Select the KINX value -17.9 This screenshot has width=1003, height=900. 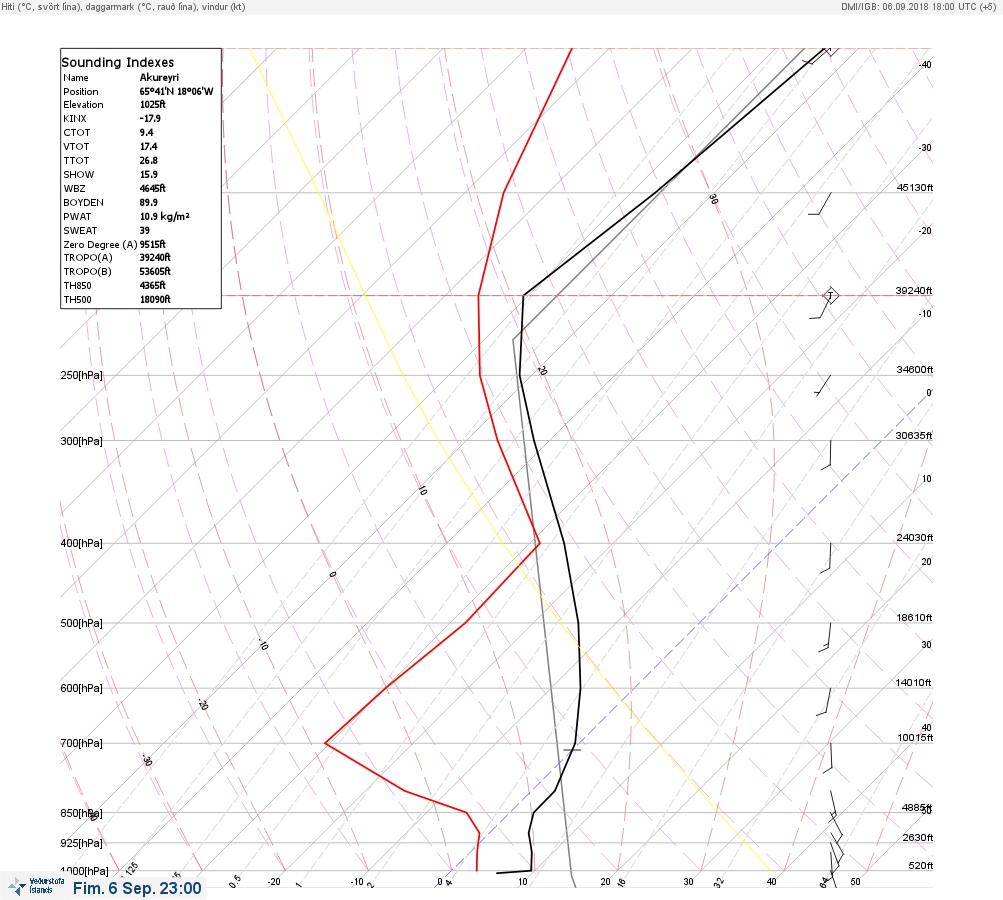[x=150, y=118]
